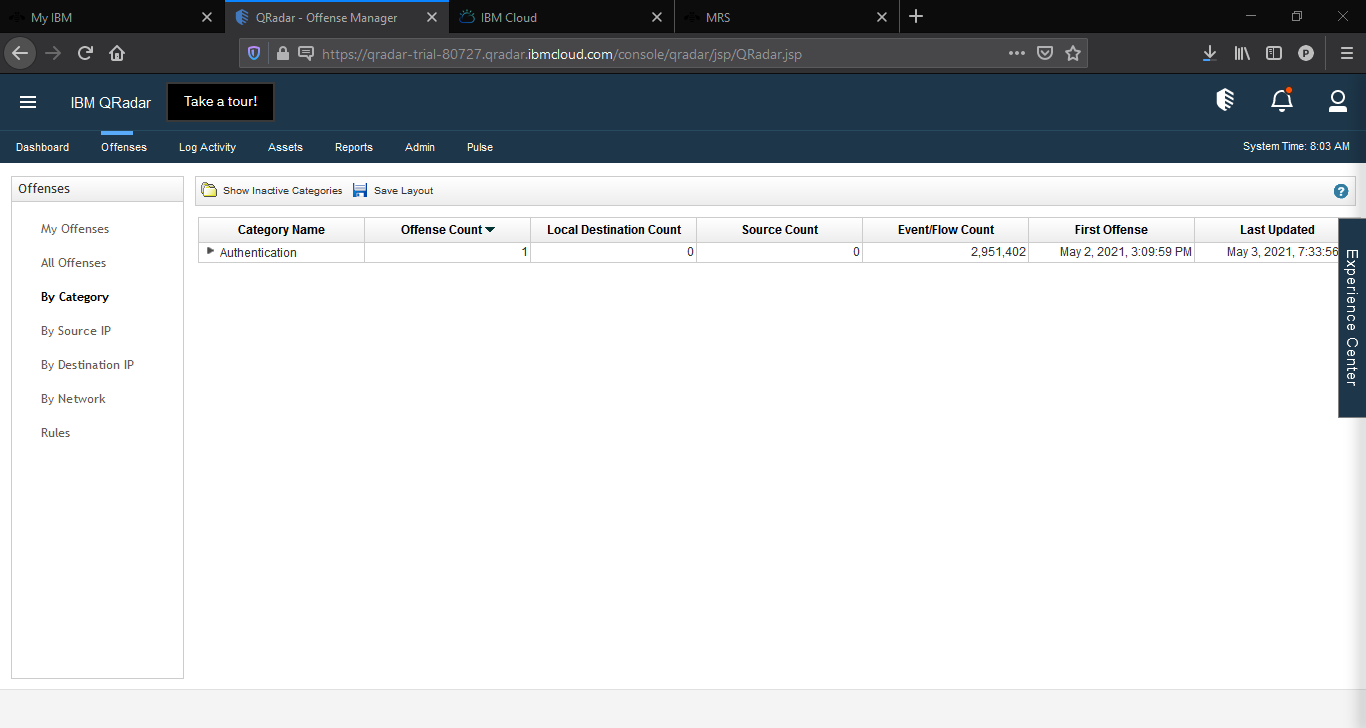
Task: Open the Firefox application menu
Action: pyautogui.click(x=1346, y=53)
